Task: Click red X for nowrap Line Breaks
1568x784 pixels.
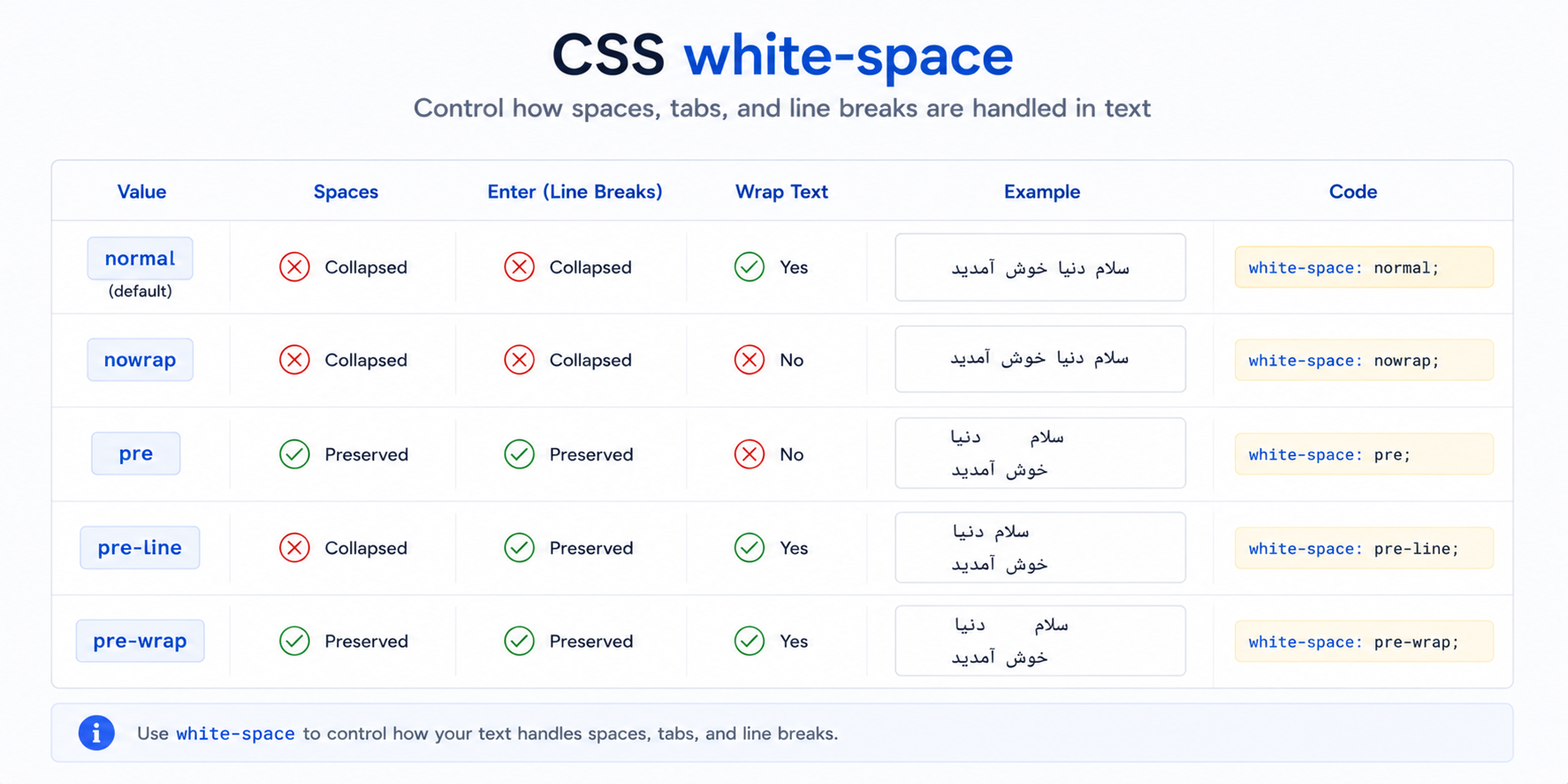Action: 519,360
